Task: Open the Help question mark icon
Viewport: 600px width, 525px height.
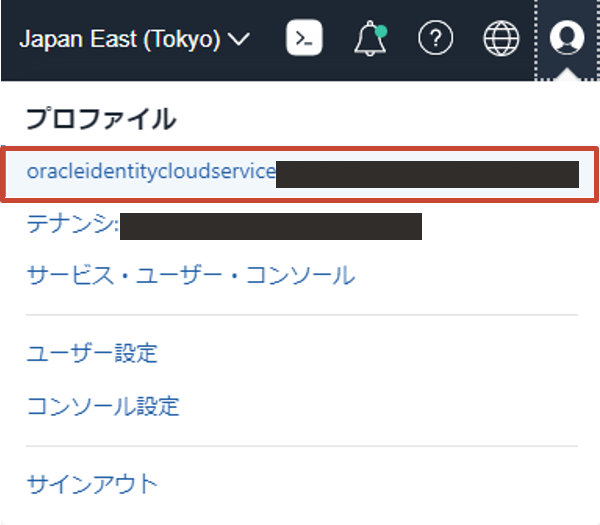Action: click(435, 39)
